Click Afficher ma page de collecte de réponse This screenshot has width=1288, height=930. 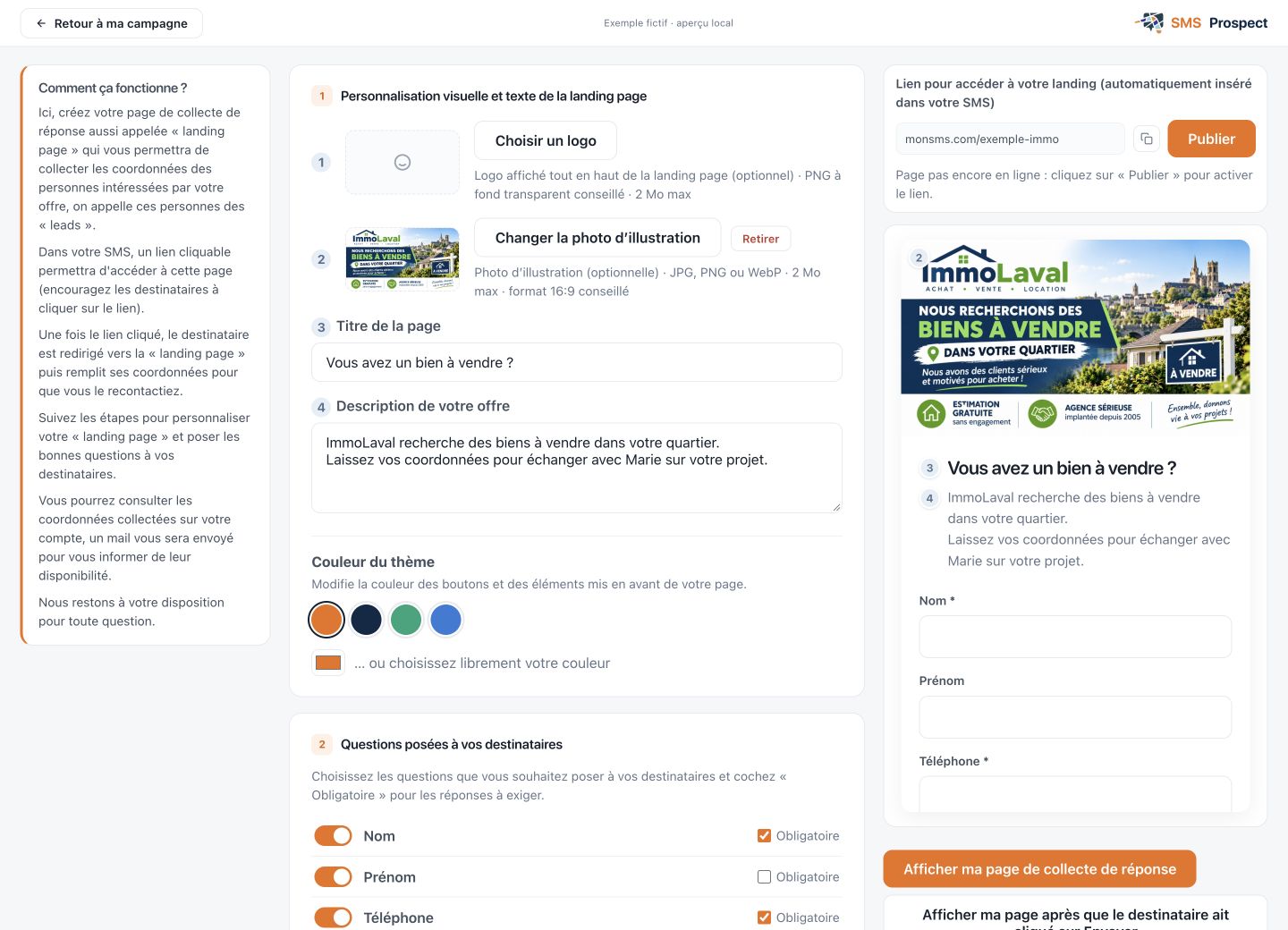click(x=1039, y=869)
